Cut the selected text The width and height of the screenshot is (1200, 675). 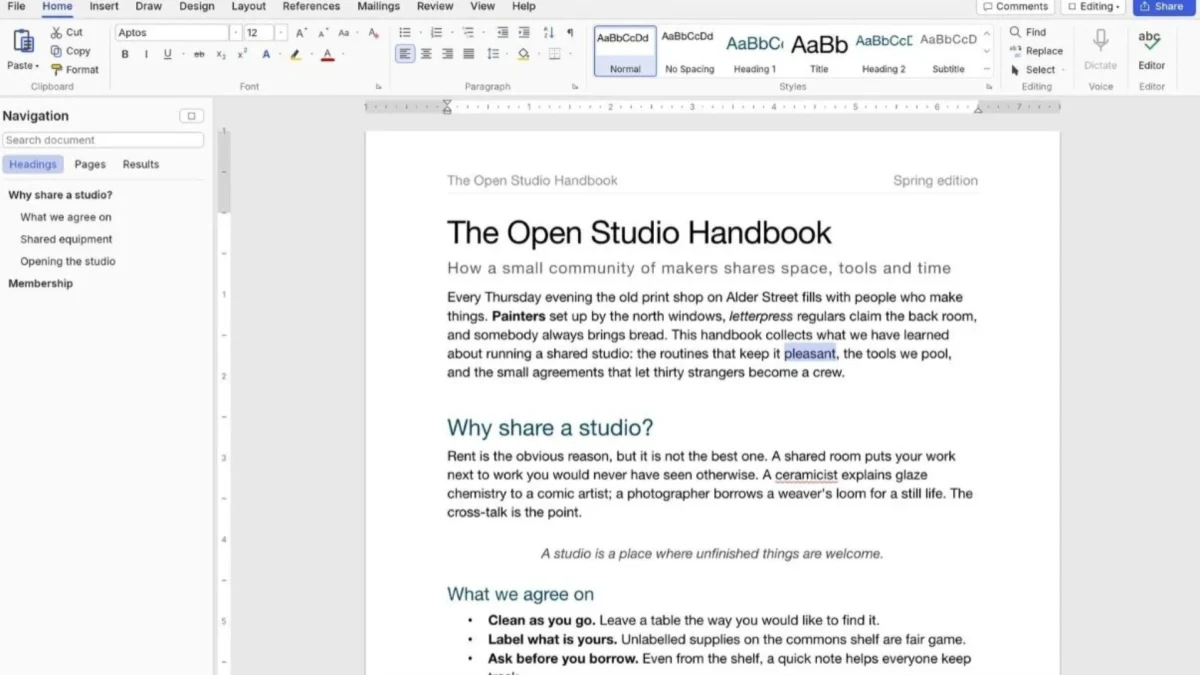67,33
